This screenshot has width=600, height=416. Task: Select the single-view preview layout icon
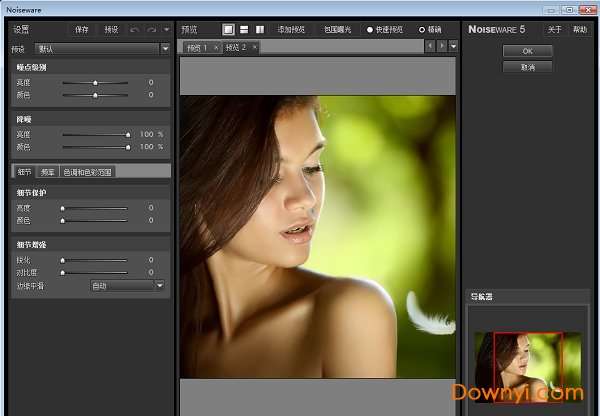coord(228,30)
